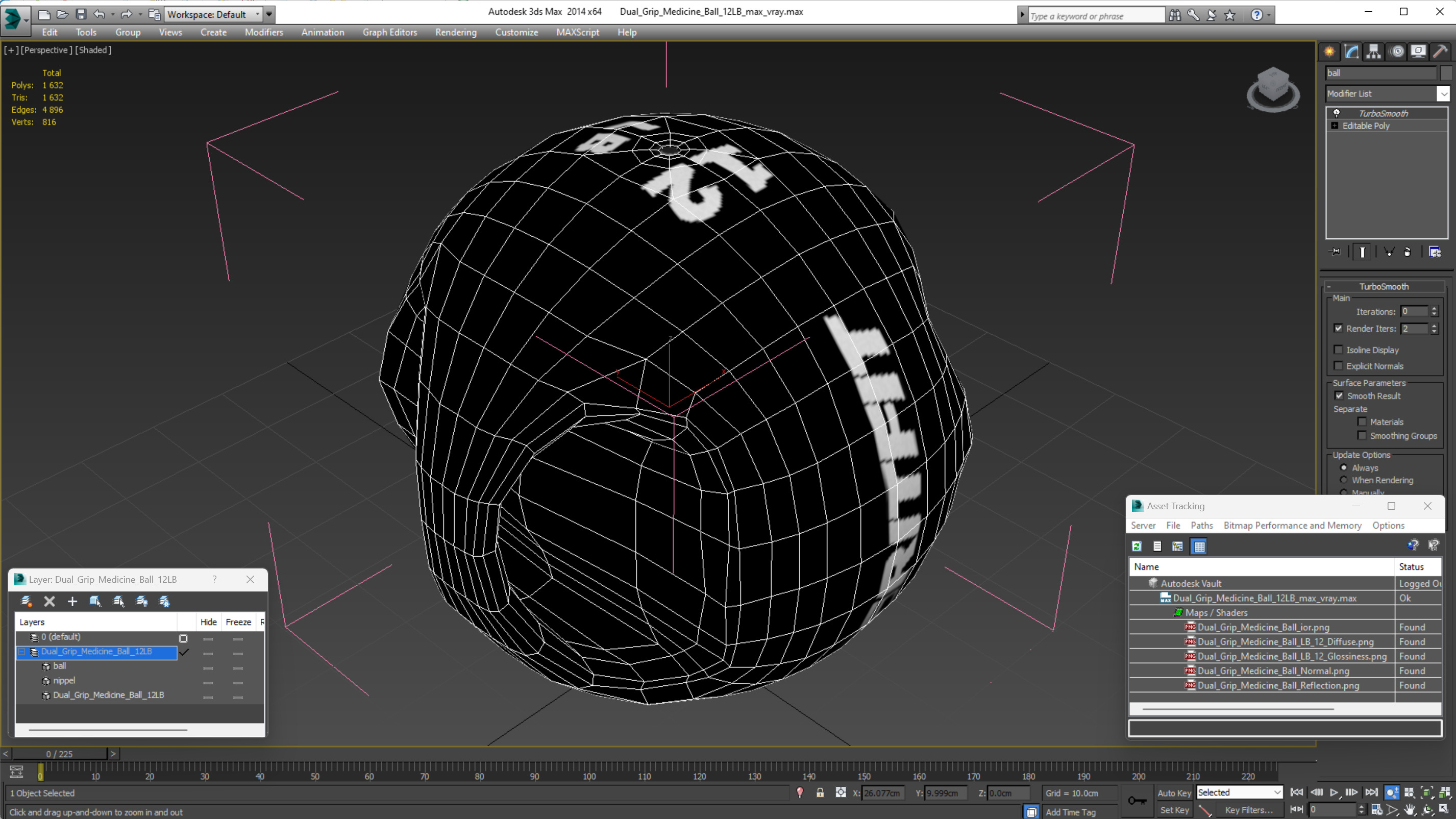Click the object color swatch beside name field
Image resolution: width=1456 pixels, height=819 pixels.
point(1446,73)
